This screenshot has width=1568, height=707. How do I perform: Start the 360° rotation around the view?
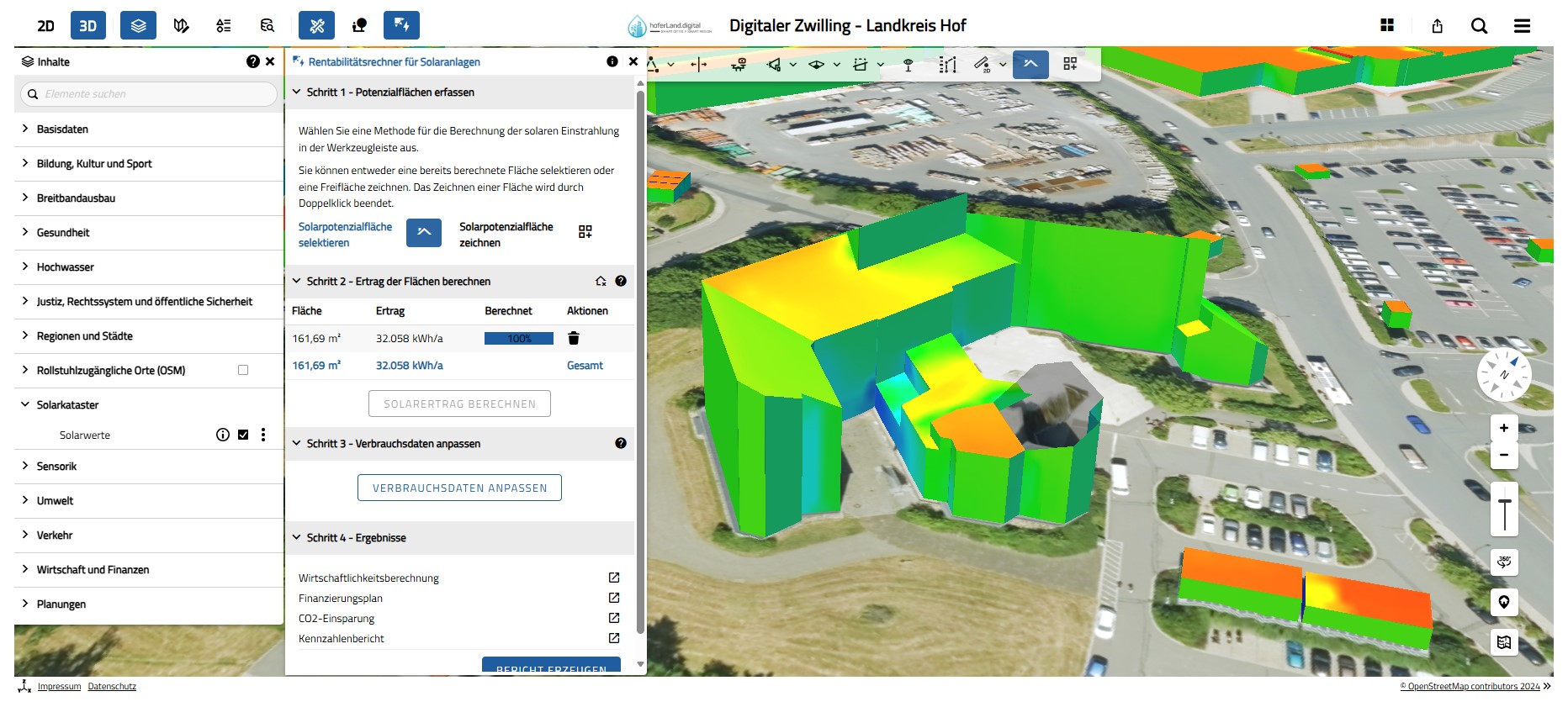tap(1504, 562)
